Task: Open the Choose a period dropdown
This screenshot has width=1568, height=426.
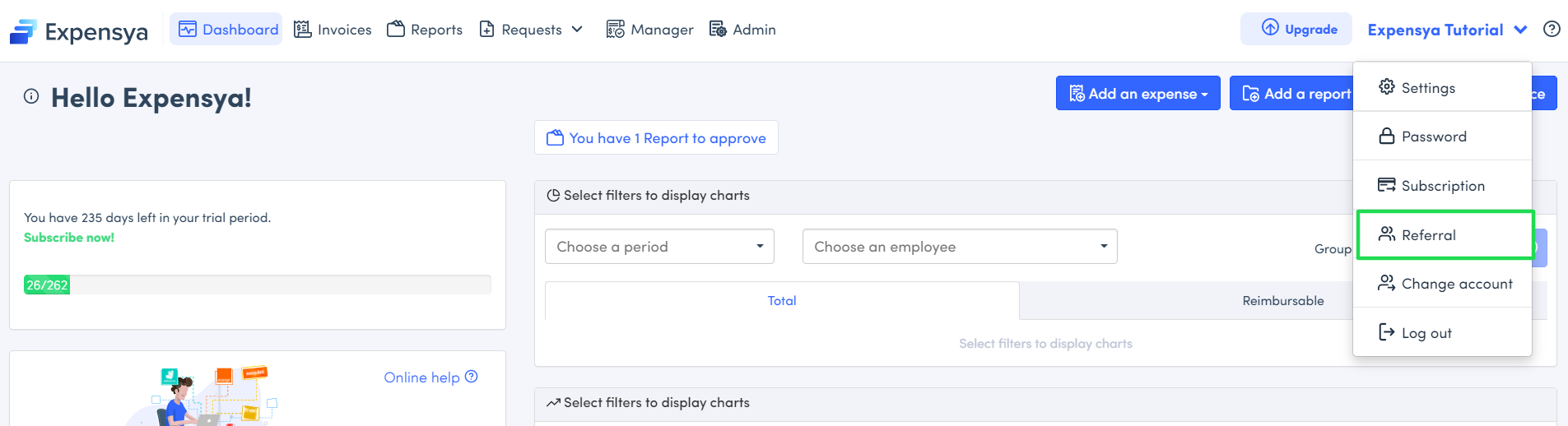Action: 659,247
